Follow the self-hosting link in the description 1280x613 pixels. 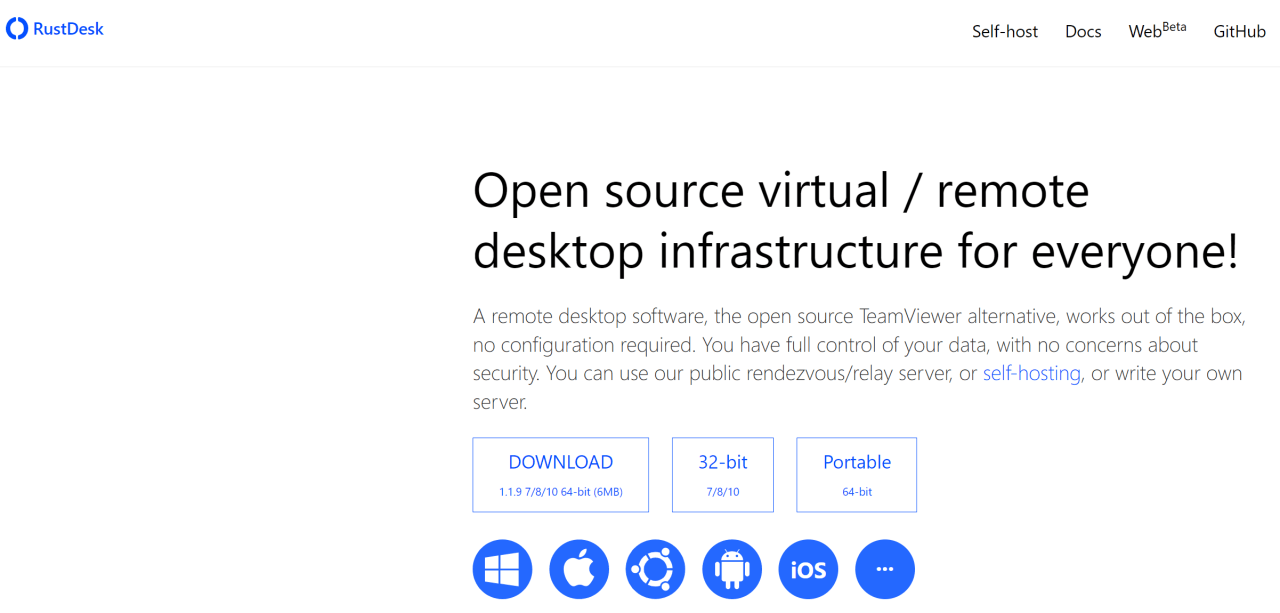(1032, 373)
